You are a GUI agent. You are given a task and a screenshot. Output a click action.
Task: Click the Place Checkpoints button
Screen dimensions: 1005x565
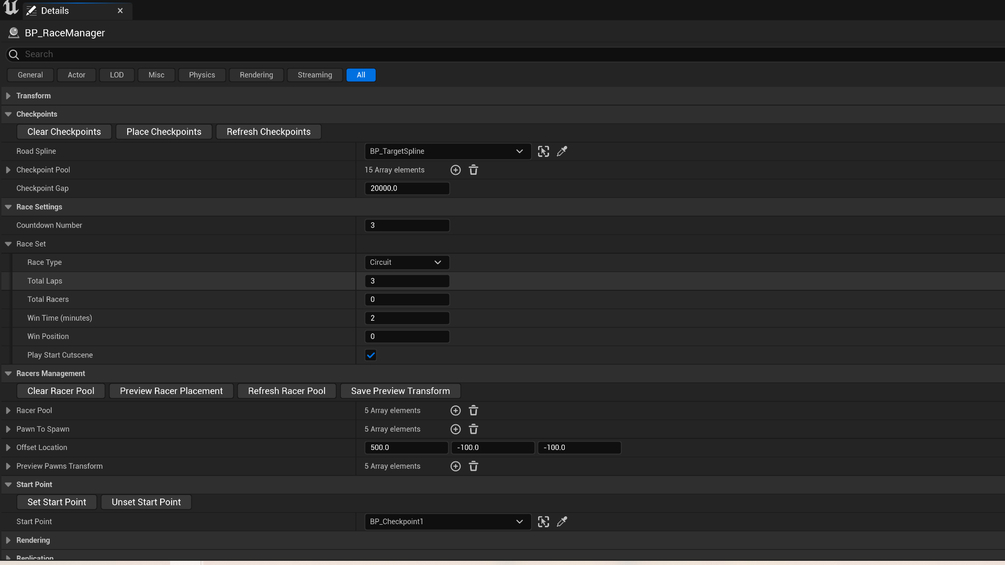tap(163, 132)
